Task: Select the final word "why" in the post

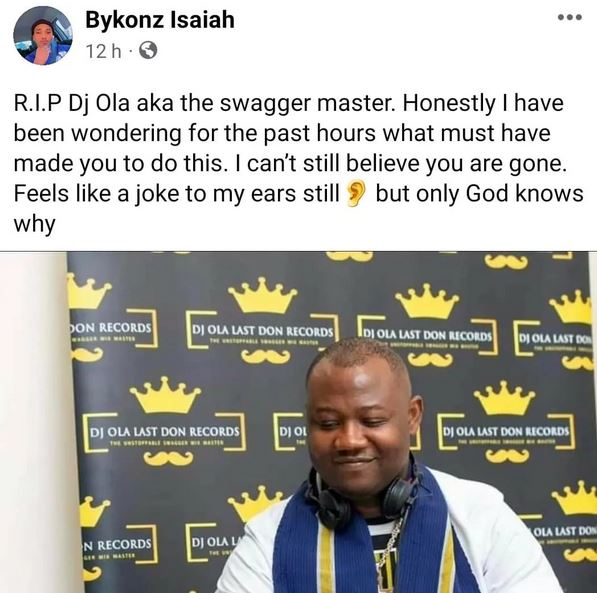Action: [35, 225]
